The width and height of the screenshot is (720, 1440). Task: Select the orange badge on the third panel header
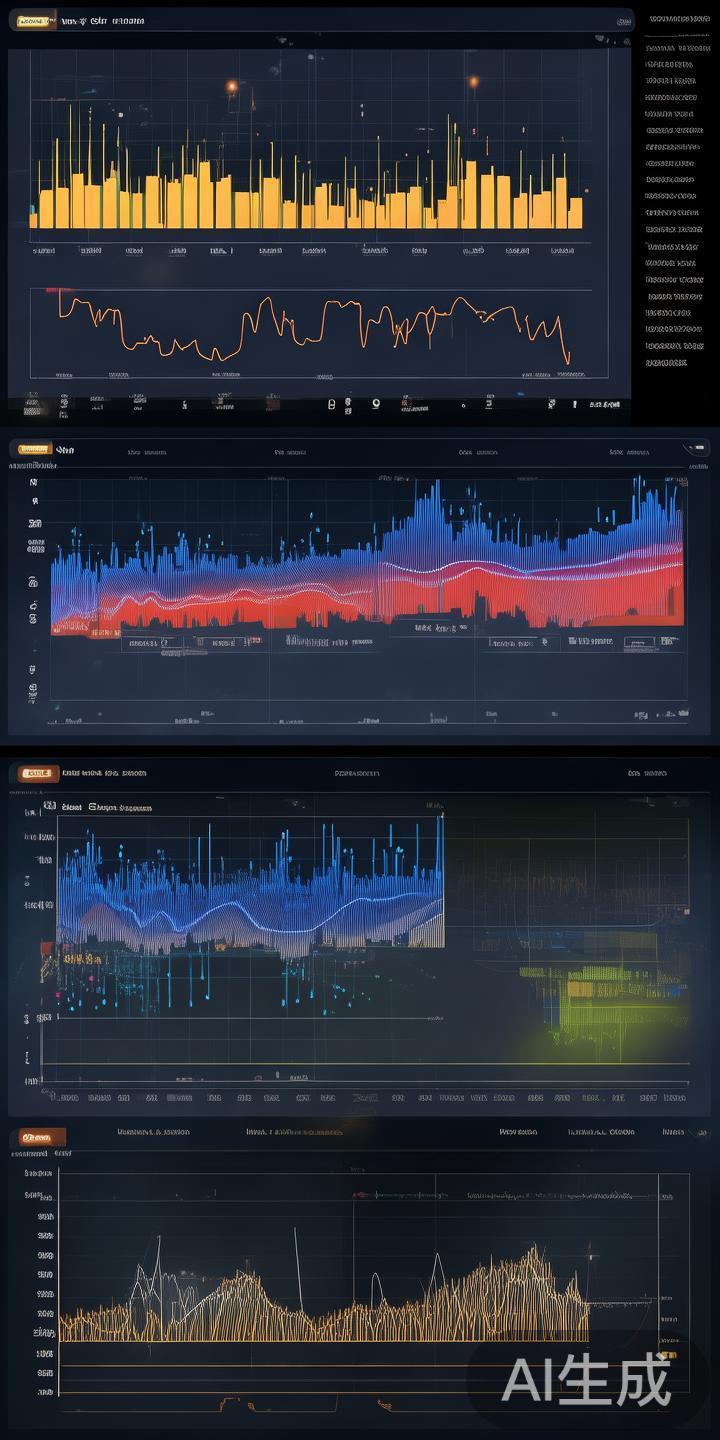click(x=39, y=773)
